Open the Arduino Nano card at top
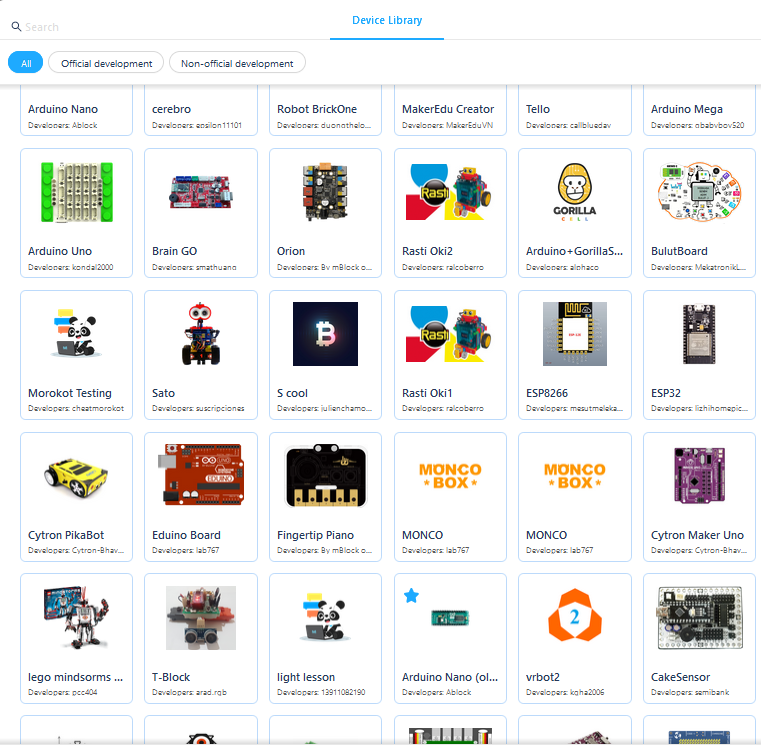Screen dimensions: 761x745 click(x=76, y=110)
